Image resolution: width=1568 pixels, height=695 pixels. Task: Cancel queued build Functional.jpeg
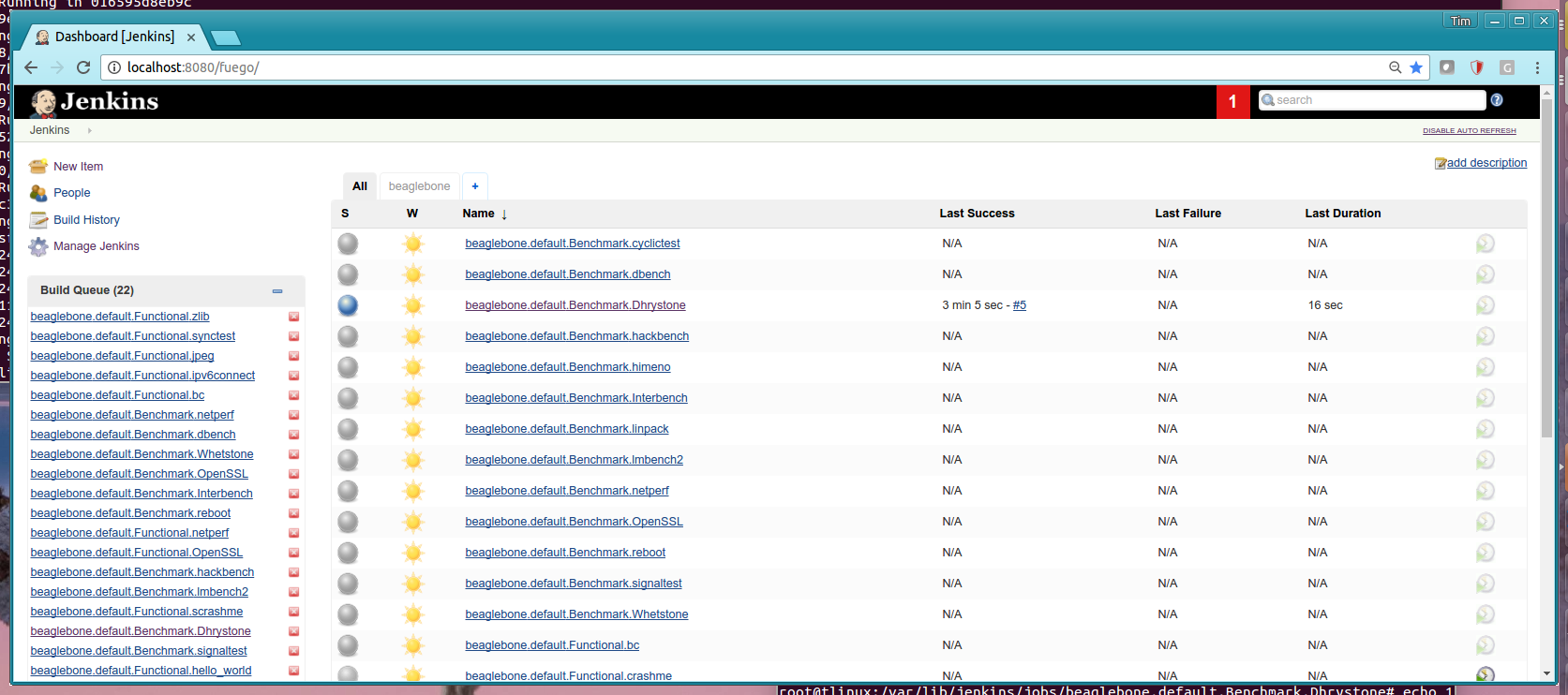click(293, 356)
